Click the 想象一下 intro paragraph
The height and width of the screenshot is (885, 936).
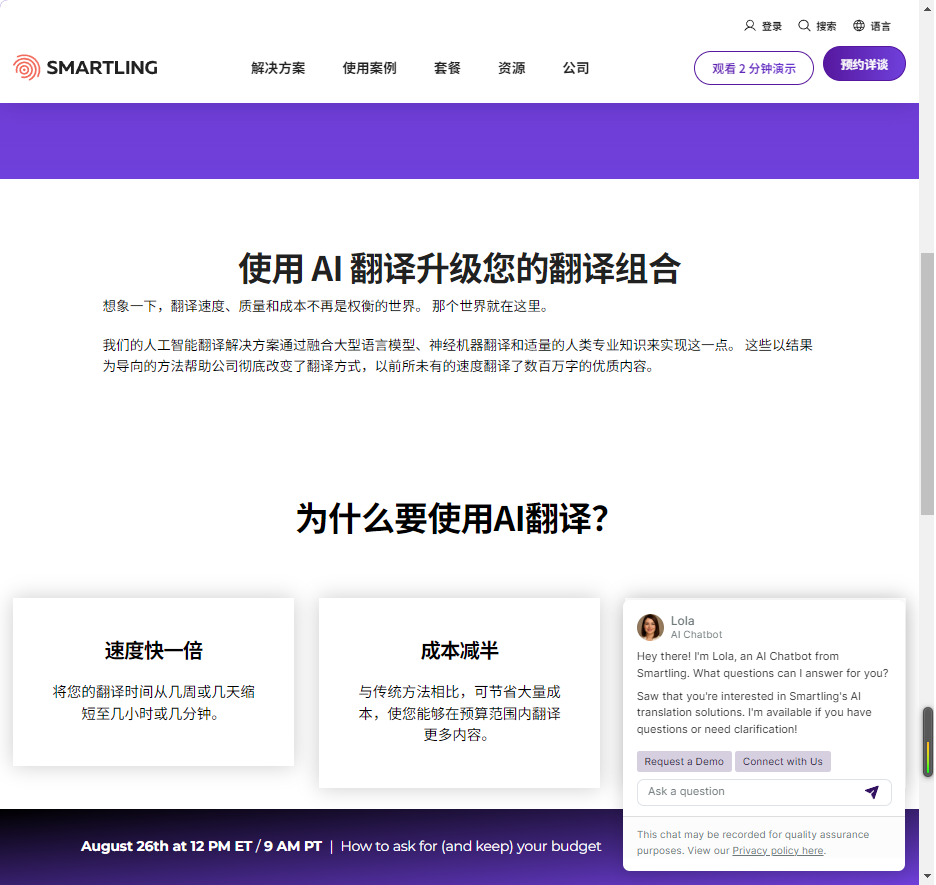click(x=326, y=306)
